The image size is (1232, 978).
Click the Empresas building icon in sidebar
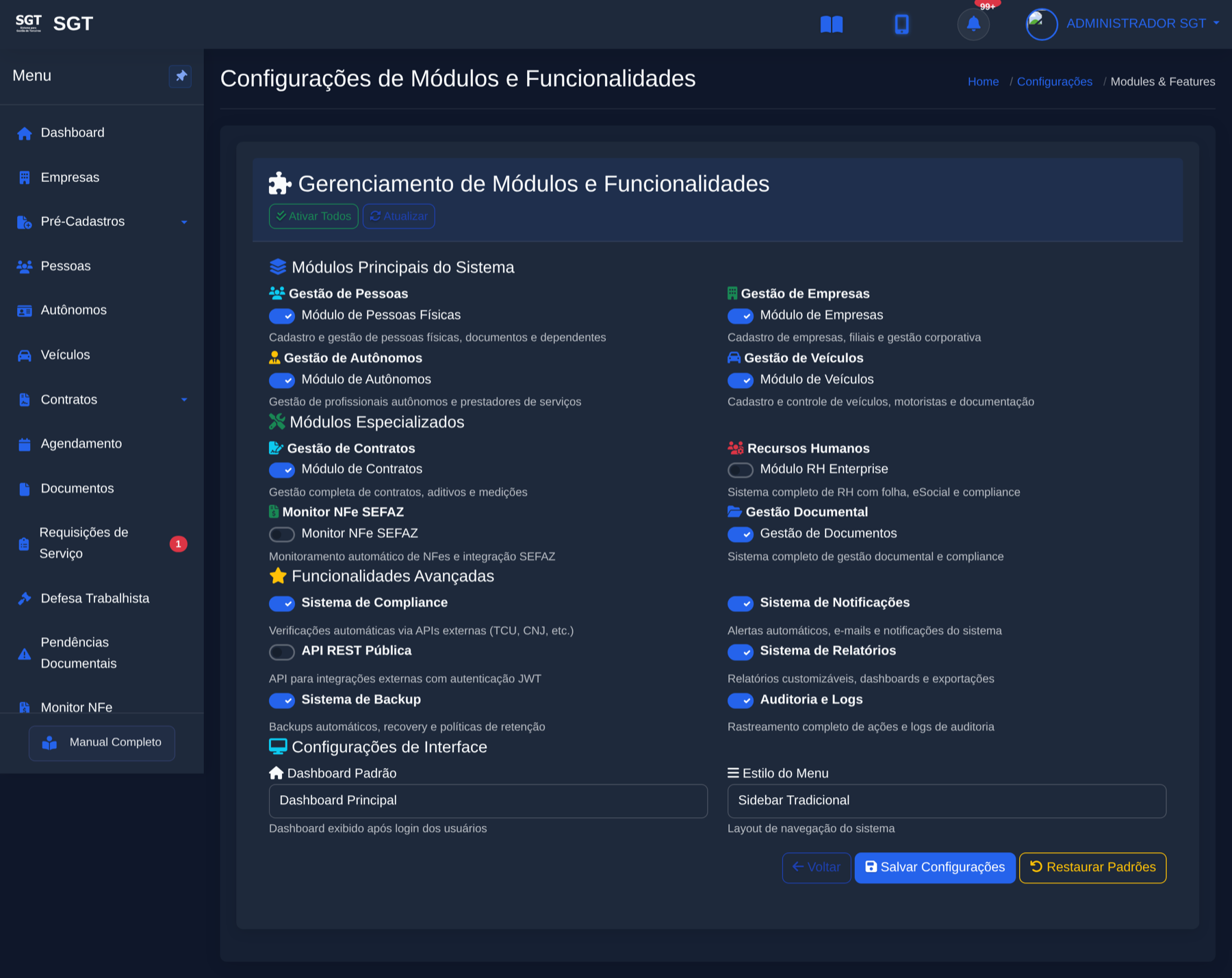(25, 178)
